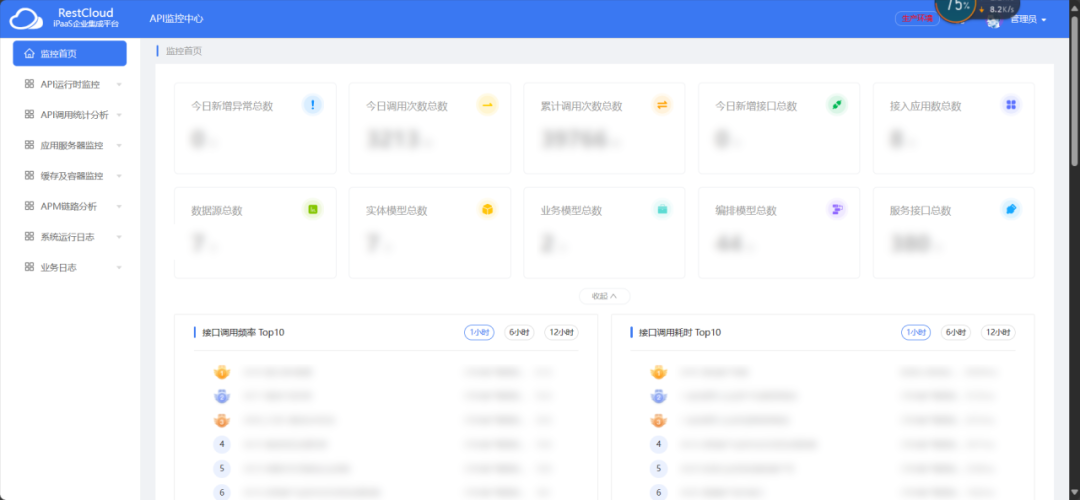Select 12小时 range for 接口调用耗时 Top10
This screenshot has height=500, width=1080.
tap(998, 333)
